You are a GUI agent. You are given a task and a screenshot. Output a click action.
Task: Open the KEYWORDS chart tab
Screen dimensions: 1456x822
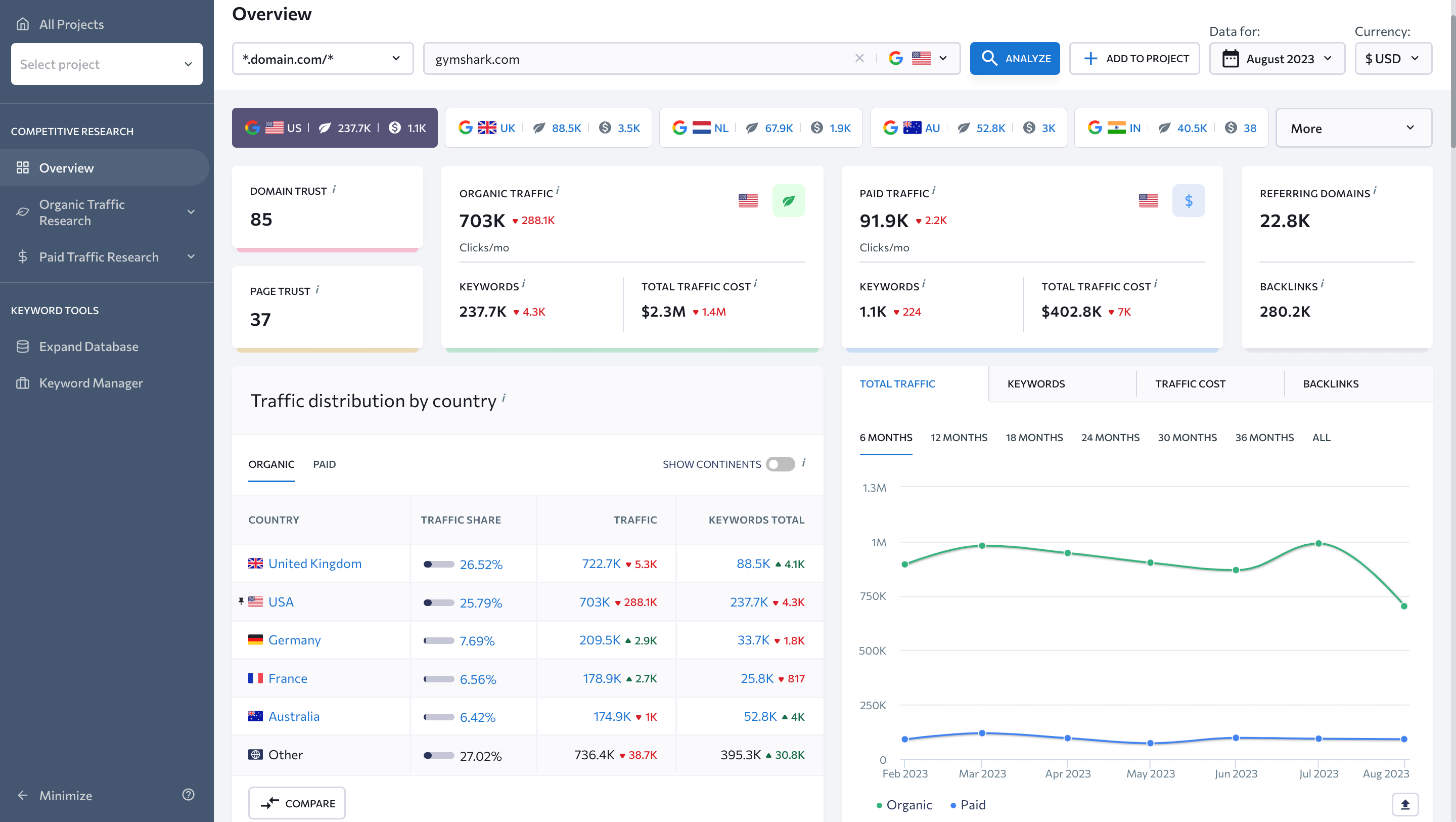point(1062,383)
